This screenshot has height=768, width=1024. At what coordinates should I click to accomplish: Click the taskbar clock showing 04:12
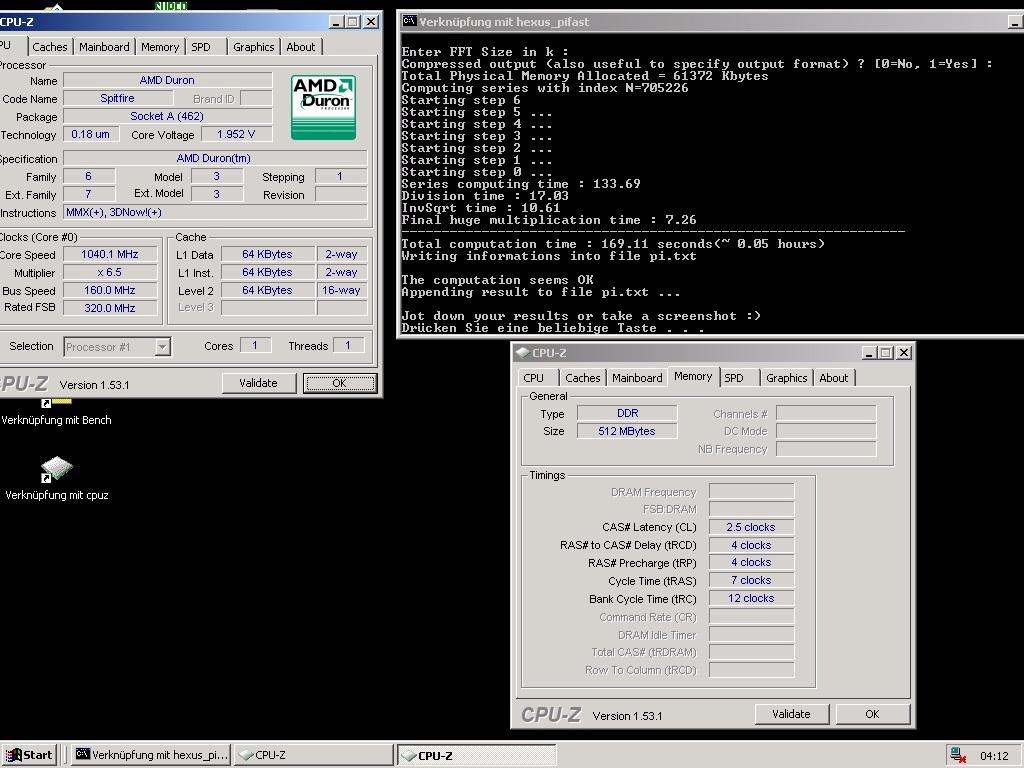pos(994,756)
